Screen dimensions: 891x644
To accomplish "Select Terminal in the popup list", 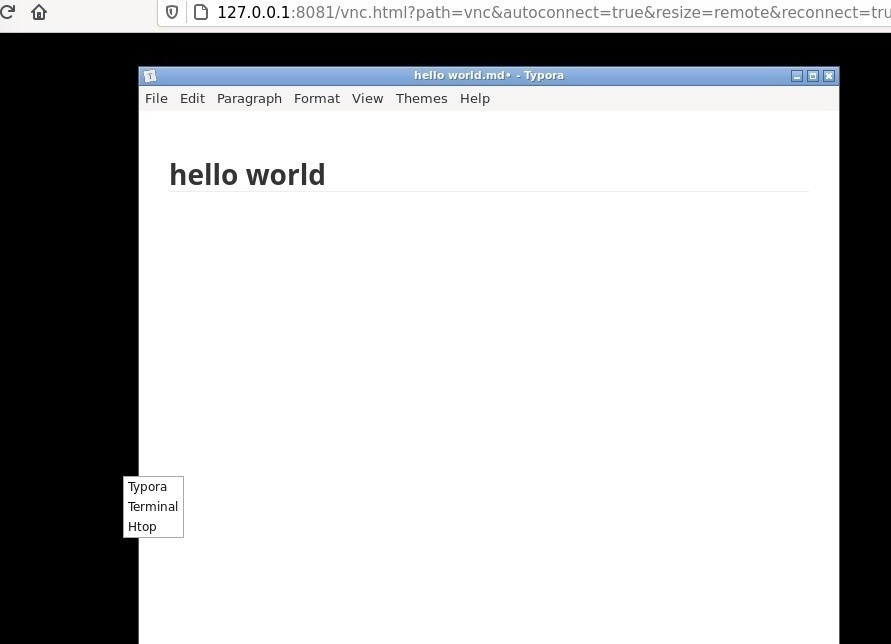I will (x=153, y=506).
